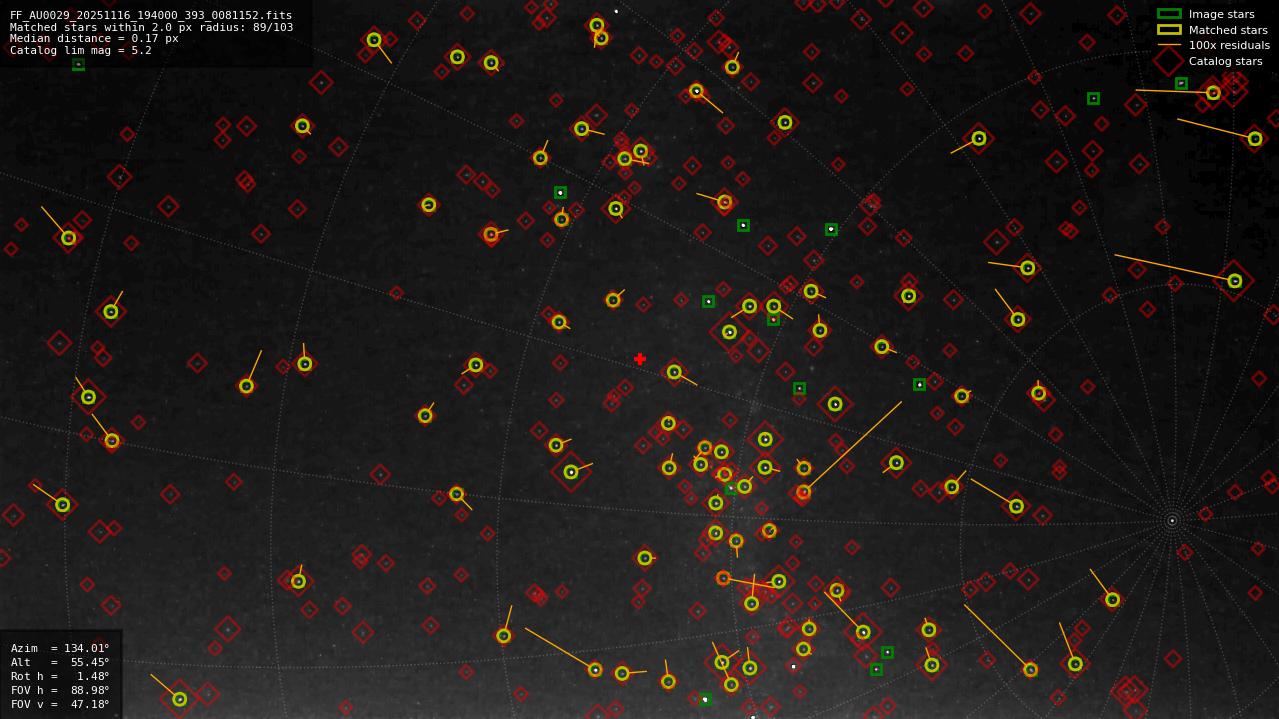1279x719 pixels.
Task: Click the 'FOV h = 88.98°' value
Action: [x=60, y=690]
